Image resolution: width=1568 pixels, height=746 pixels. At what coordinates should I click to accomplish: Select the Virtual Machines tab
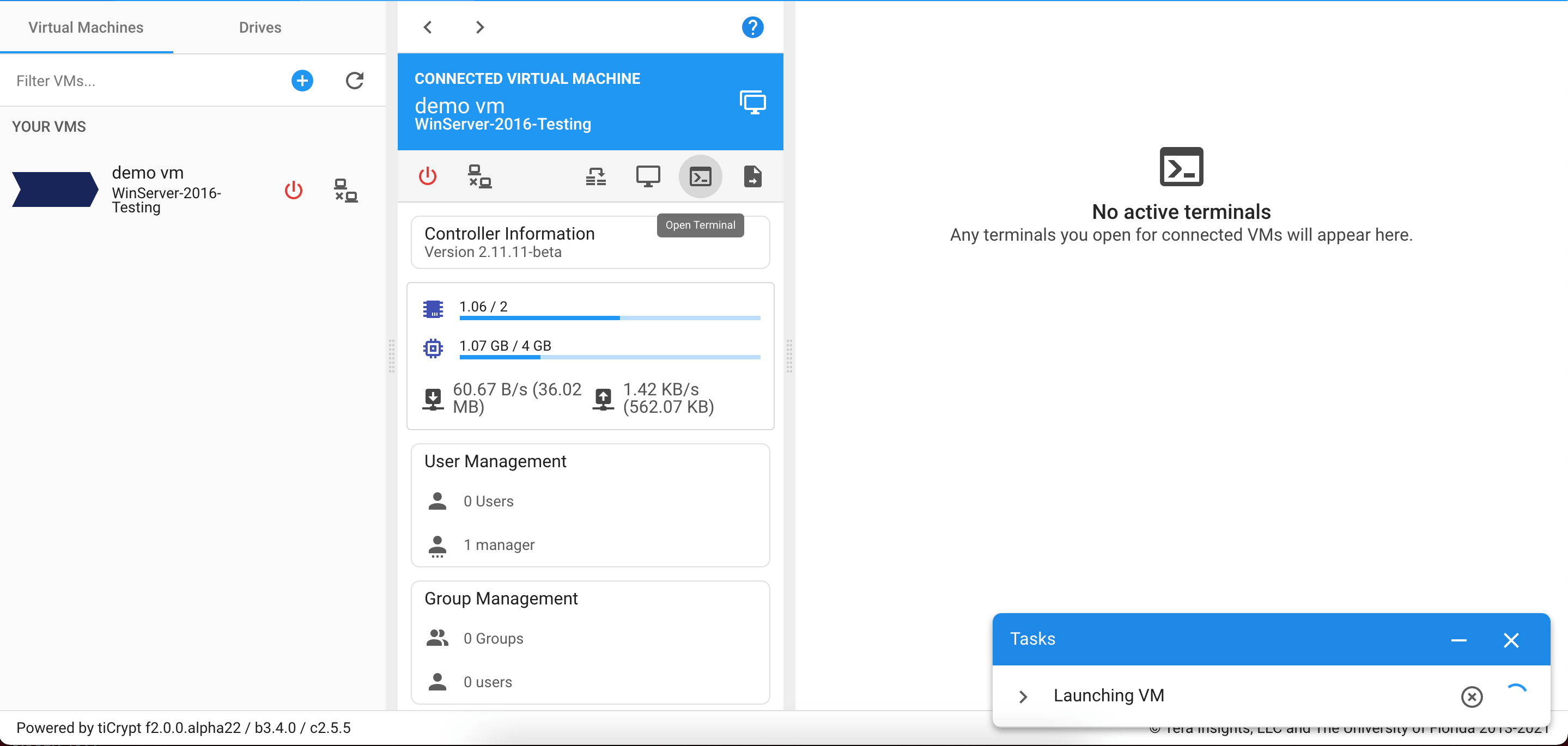86,27
